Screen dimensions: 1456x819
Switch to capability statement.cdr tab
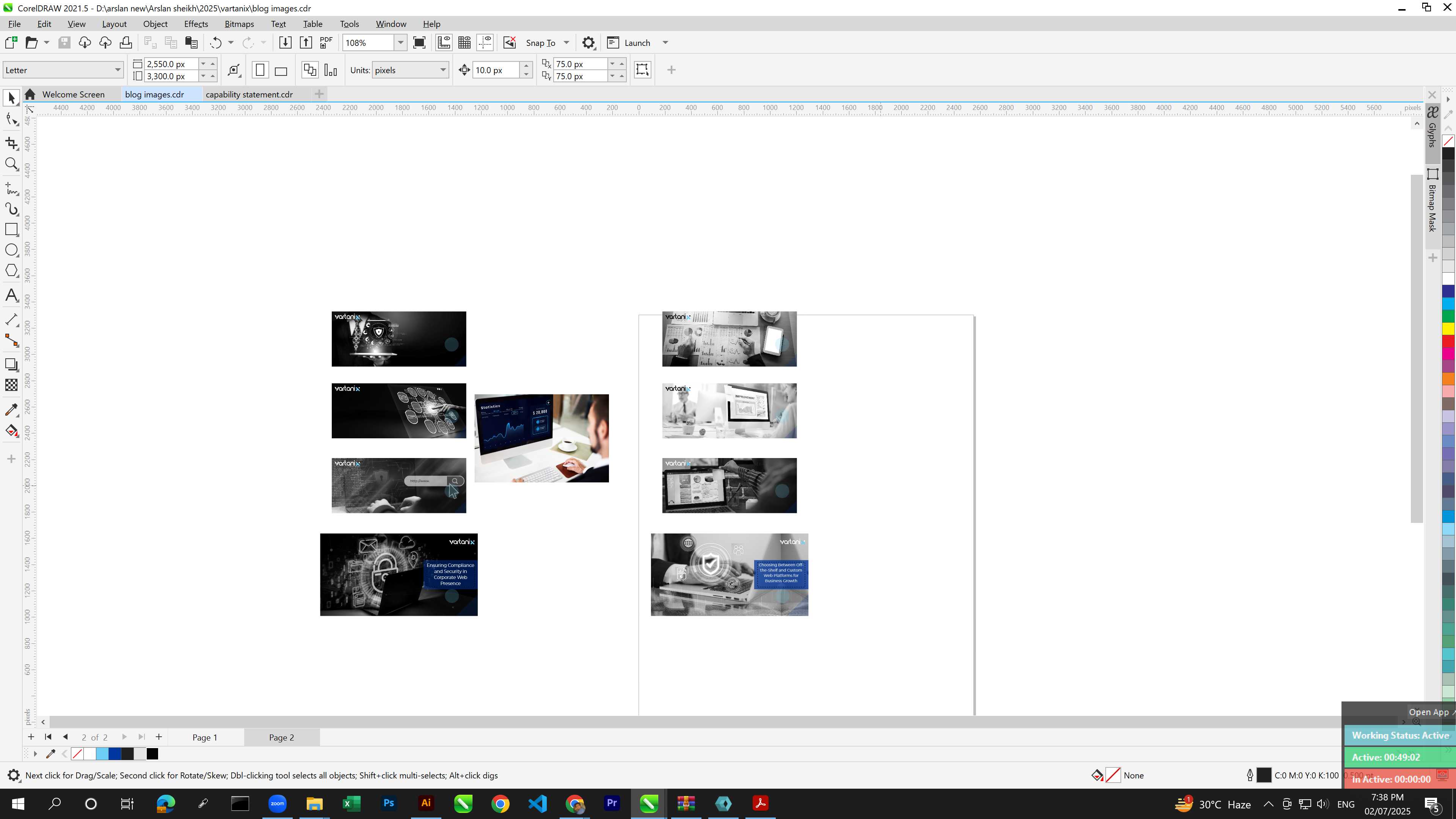(x=249, y=94)
